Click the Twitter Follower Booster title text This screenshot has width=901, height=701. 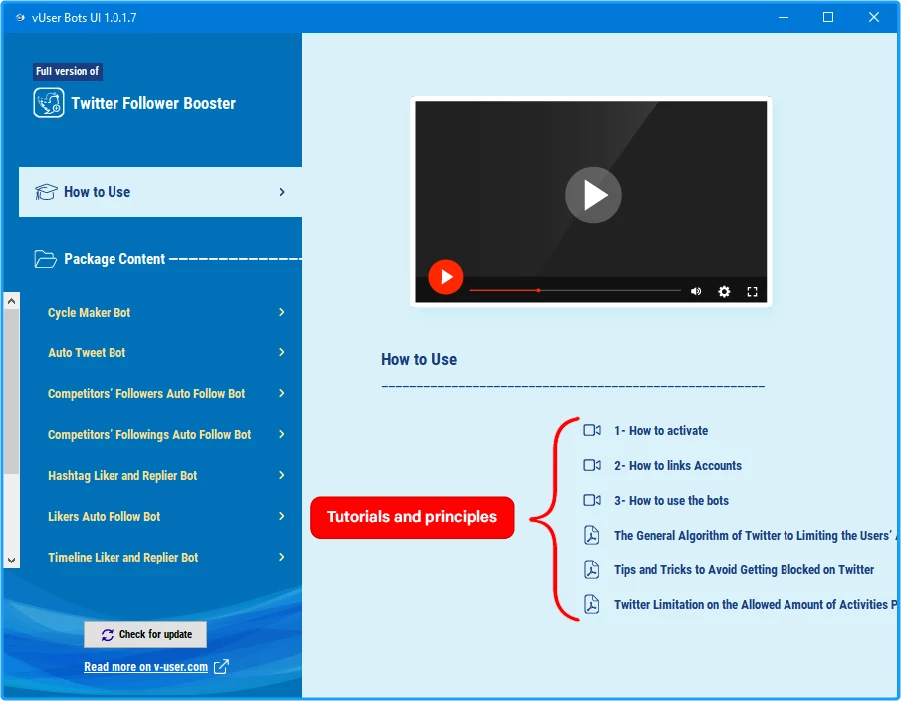tap(153, 103)
